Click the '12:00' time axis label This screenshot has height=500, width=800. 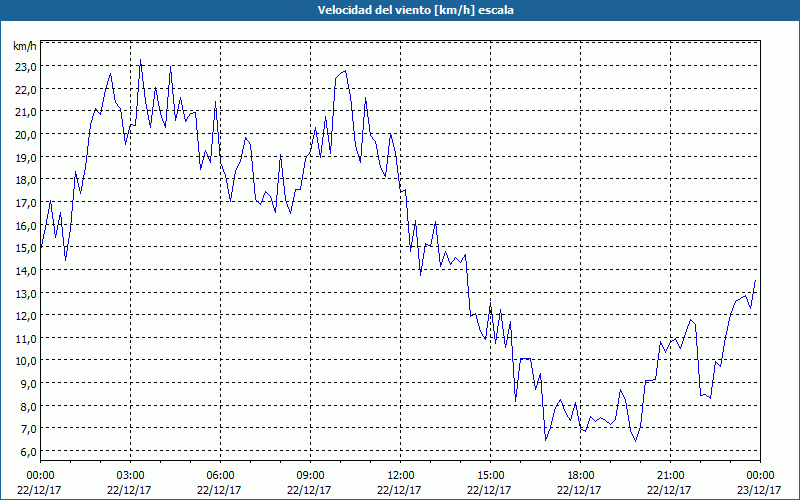point(401,476)
